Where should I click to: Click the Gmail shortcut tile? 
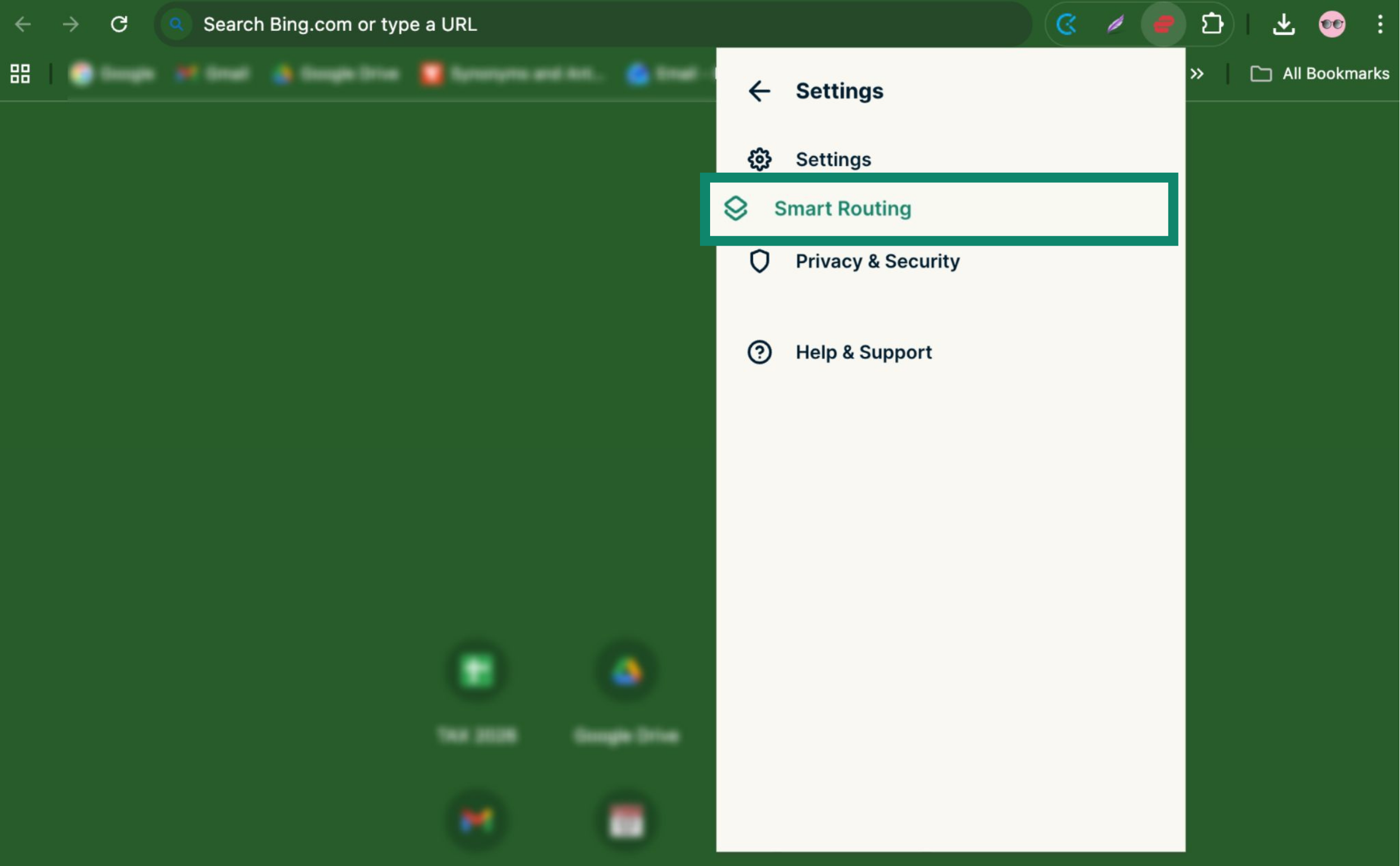pos(476,820)
